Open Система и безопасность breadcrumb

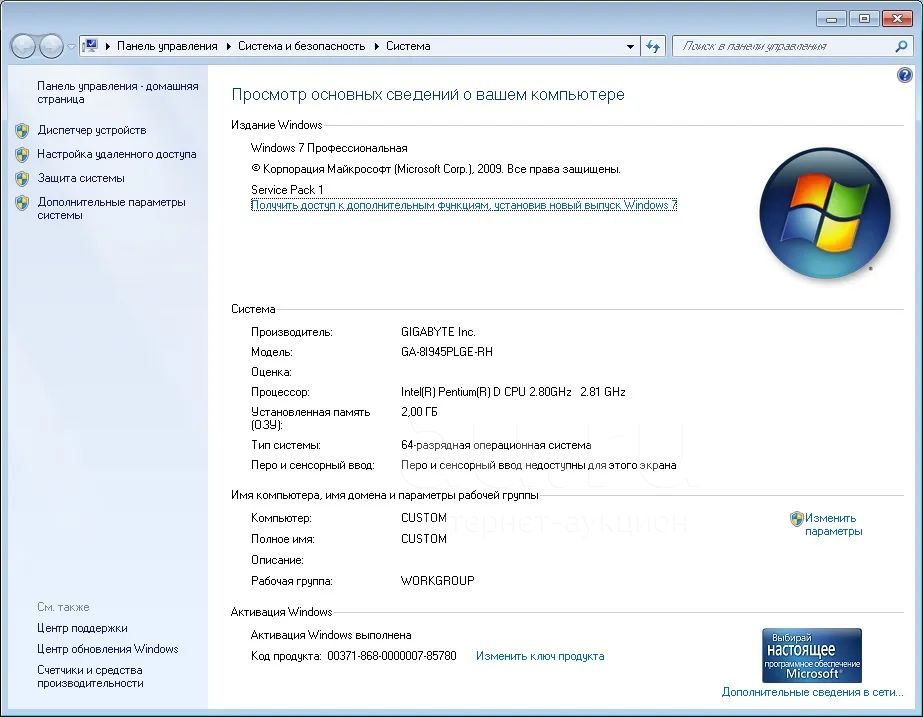pos(301,47)
